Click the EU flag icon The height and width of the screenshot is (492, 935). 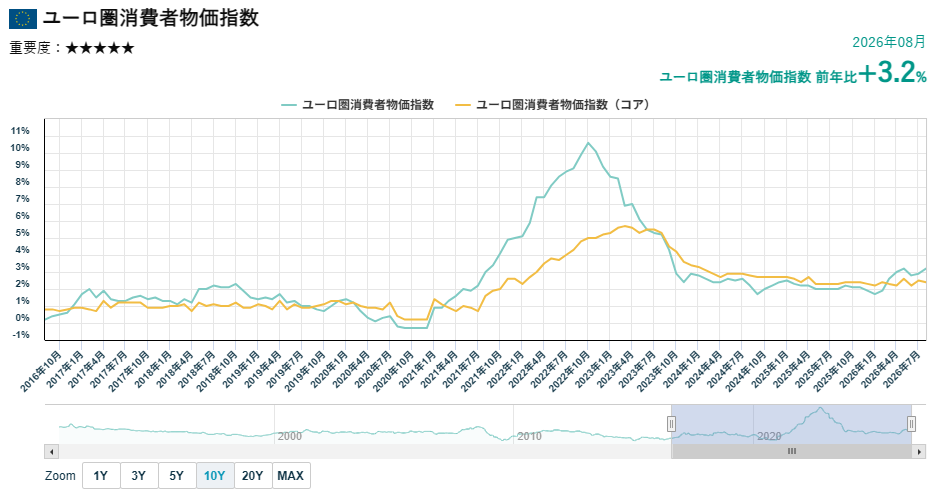click(23, 19)
